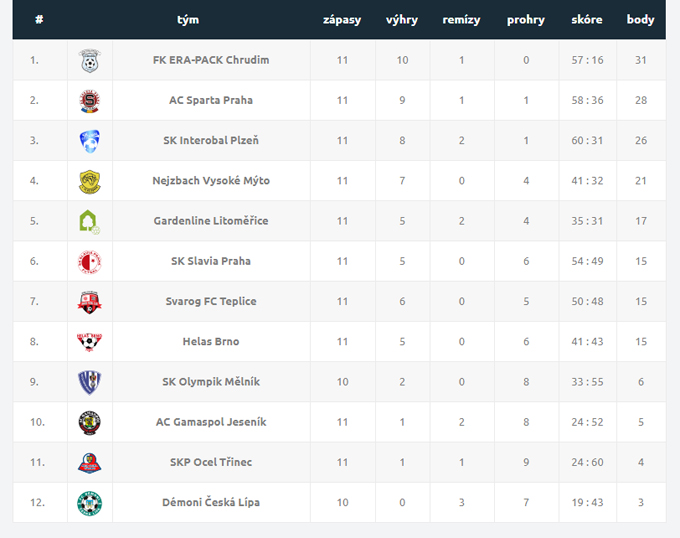Sort table by the 'body' column header

(x=640, y=20)
